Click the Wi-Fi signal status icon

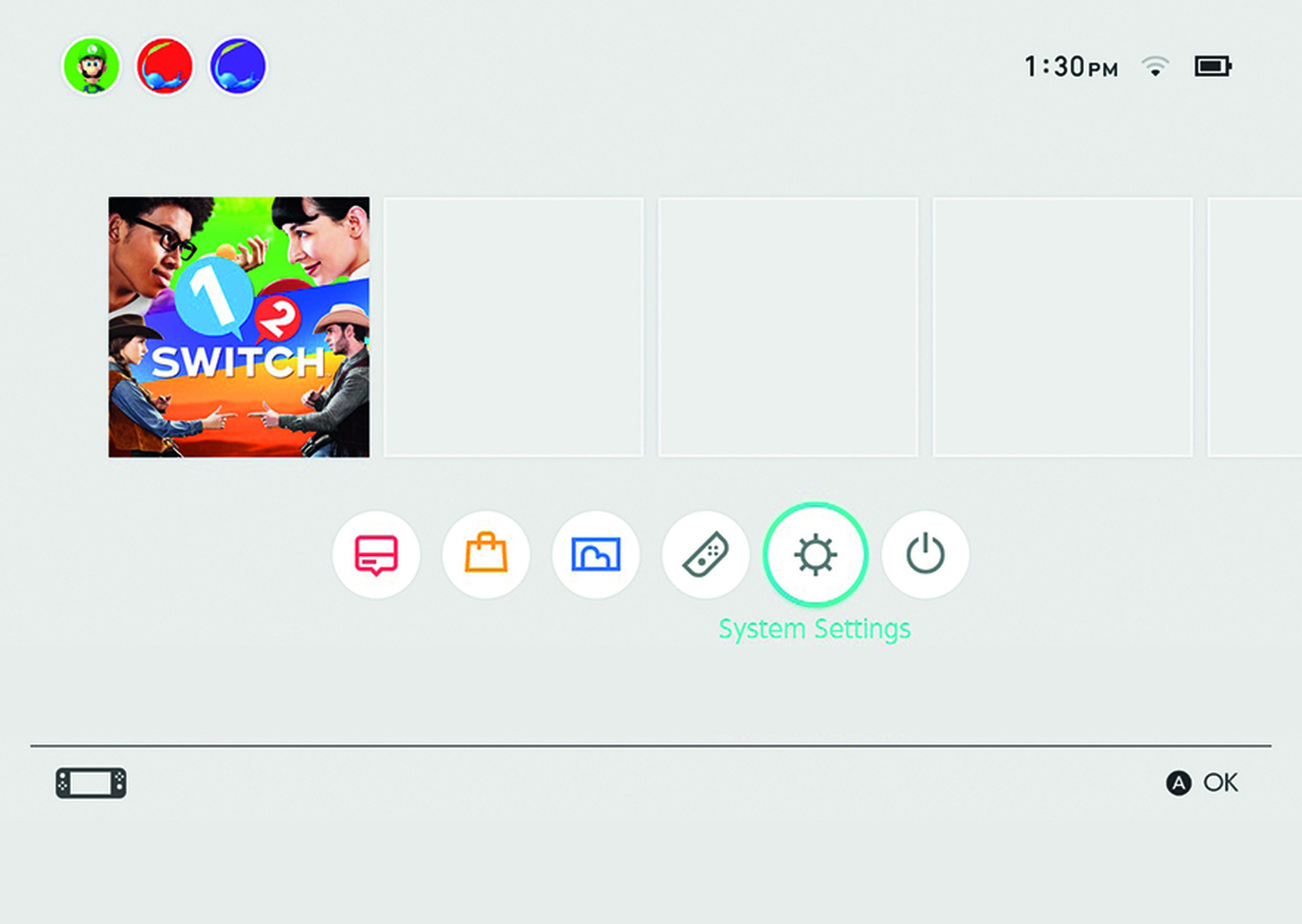[1155, 66]
